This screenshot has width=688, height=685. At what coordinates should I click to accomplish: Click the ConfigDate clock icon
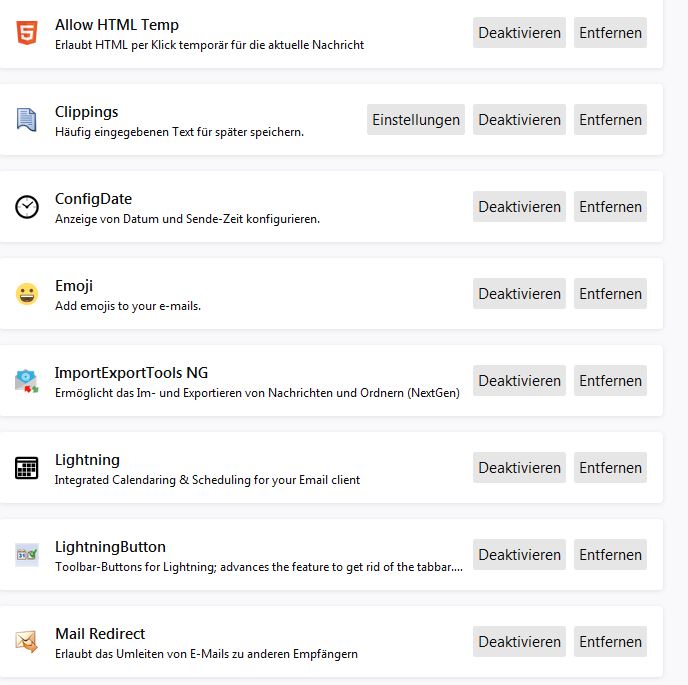tap(27, 207)
